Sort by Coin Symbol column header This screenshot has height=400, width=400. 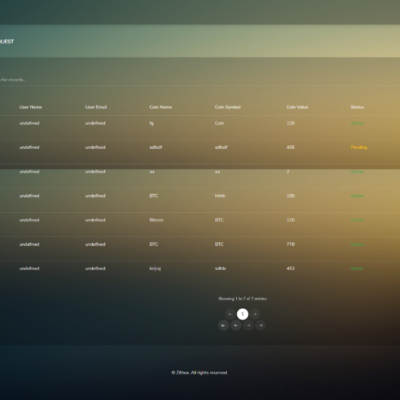228,107
